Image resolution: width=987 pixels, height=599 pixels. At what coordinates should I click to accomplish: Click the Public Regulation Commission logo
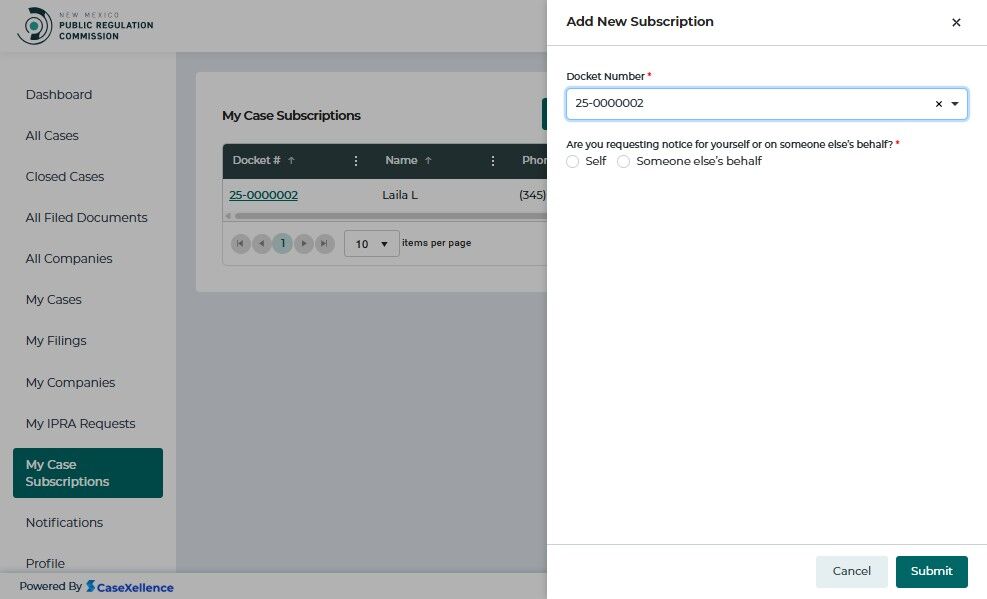point(85,26)
